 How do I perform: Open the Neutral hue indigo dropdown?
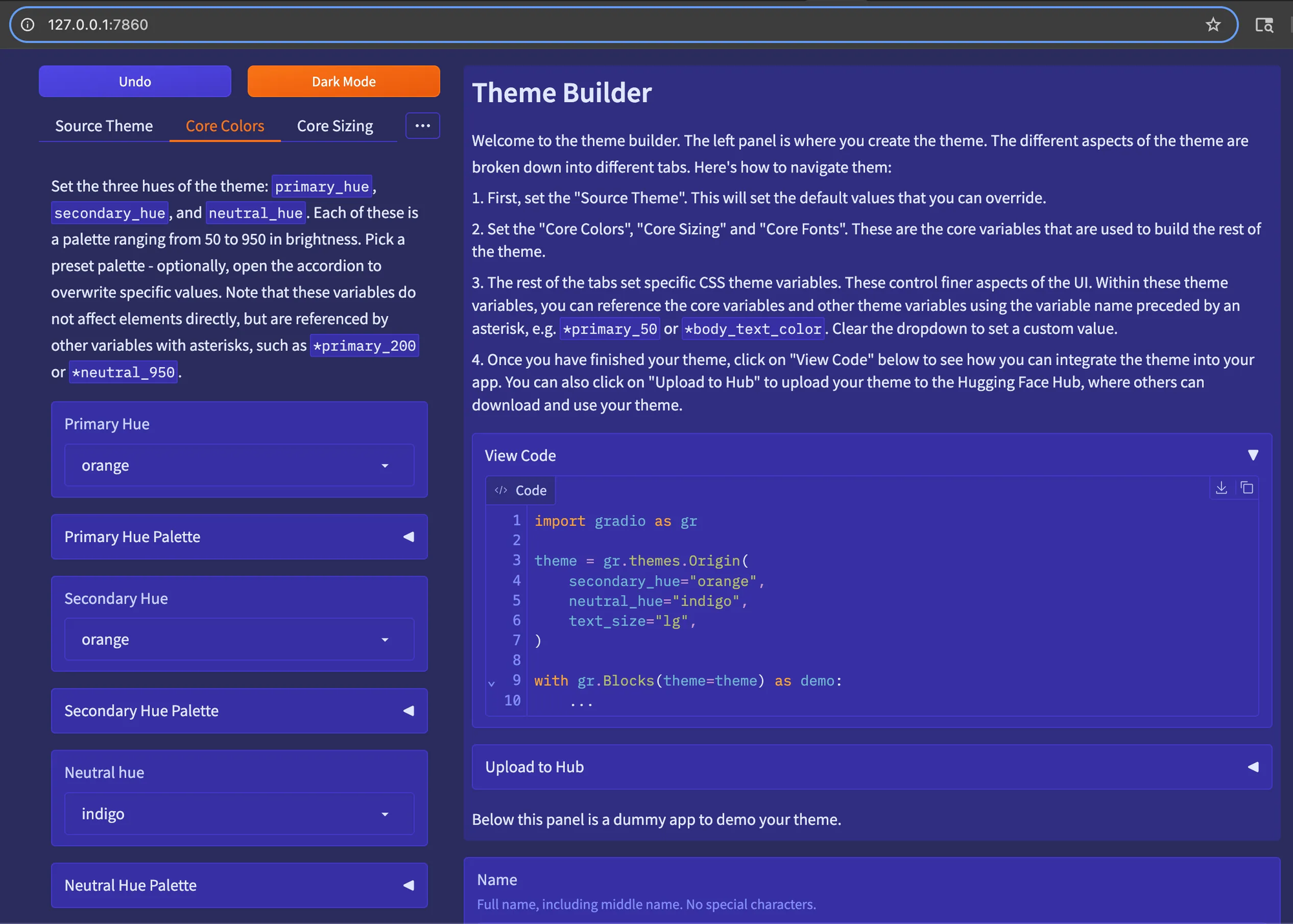pos(239,814)
